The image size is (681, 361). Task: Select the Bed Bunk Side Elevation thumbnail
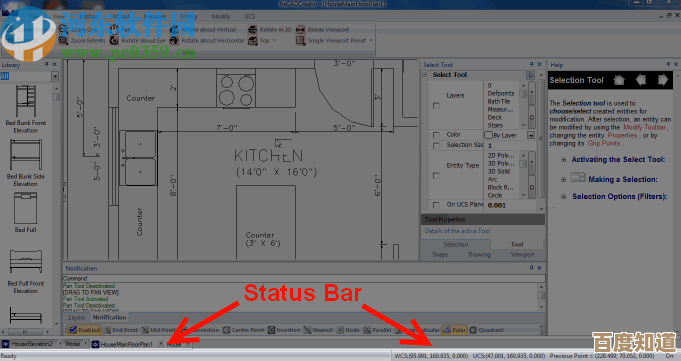[26, 155]
